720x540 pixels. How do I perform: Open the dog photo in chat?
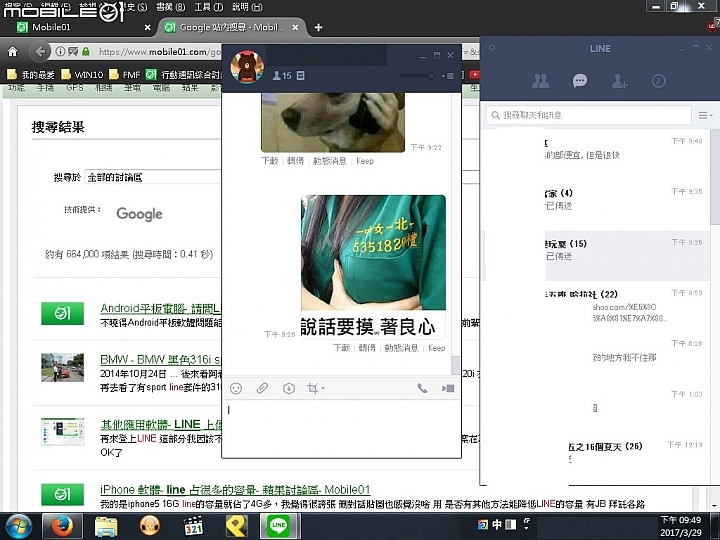coord(333,122)
